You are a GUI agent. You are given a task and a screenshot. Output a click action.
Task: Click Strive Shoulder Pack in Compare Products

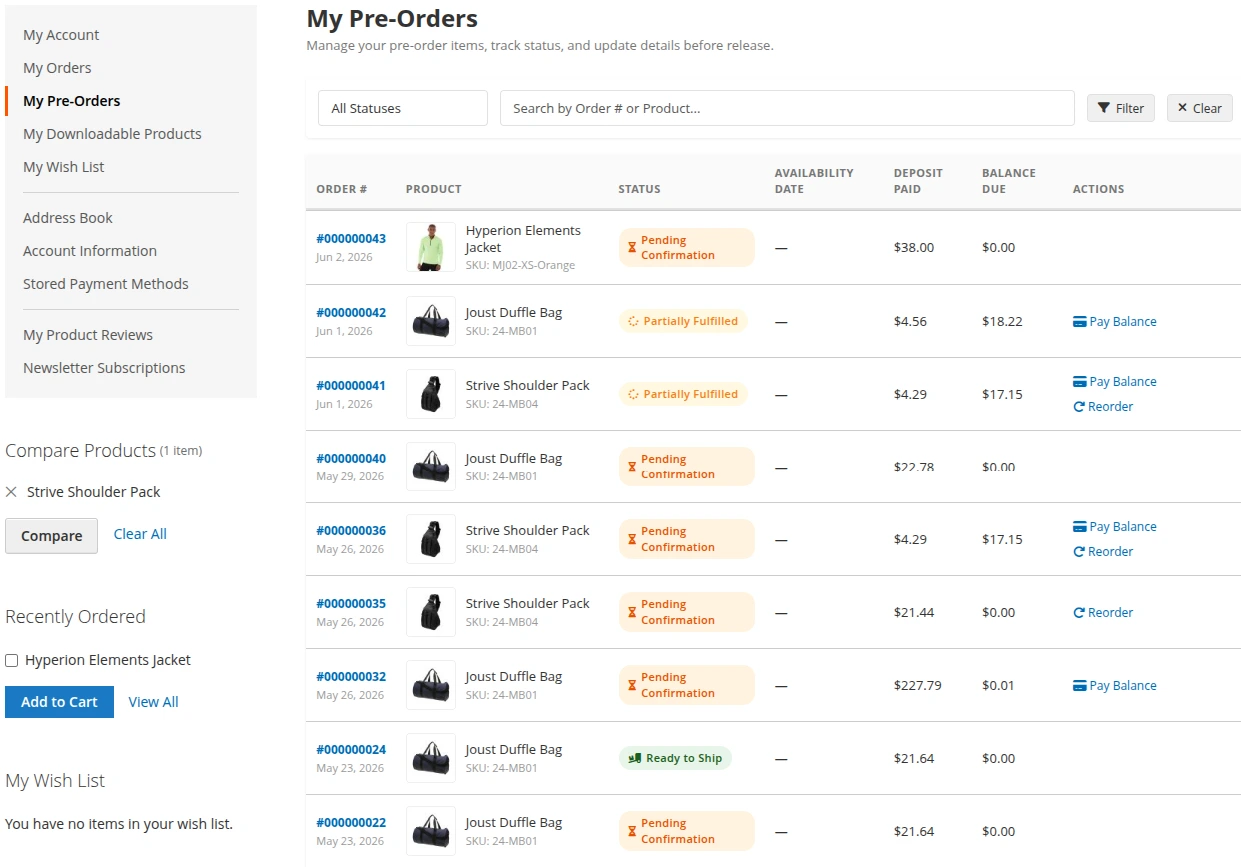[x=94, y=492]
